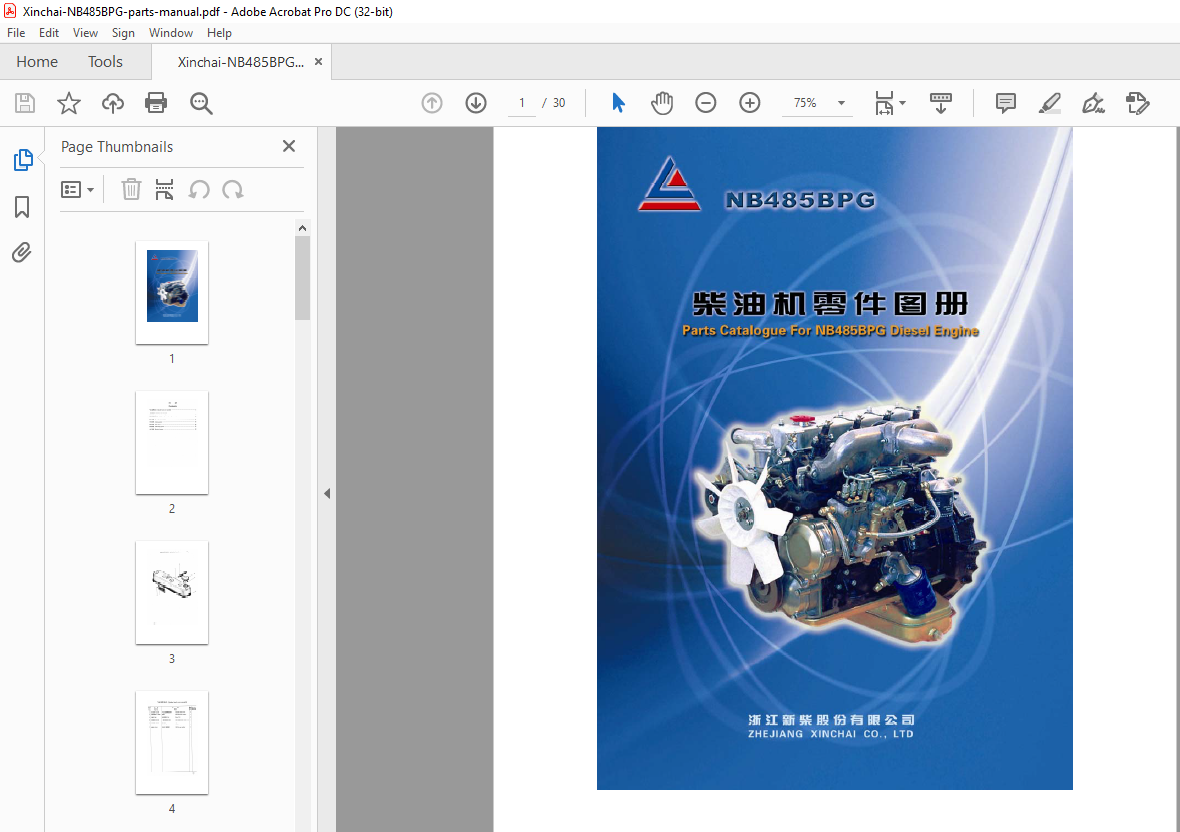Click the thumbnails panel scrollbar handle
This screenshot has height=832, width=1180.
pos(303,278)
